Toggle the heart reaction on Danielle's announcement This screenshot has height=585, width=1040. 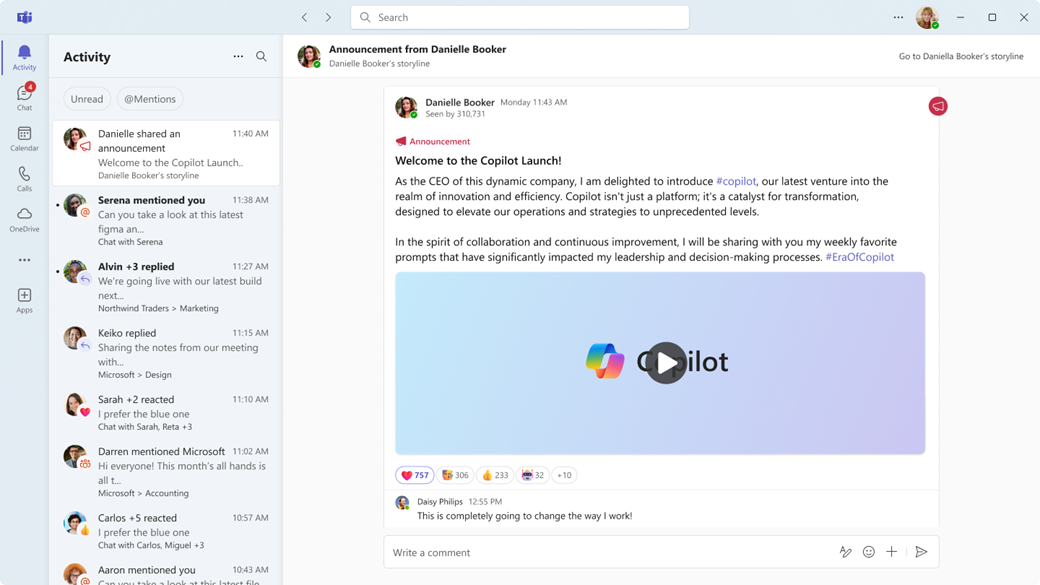tap(414, 474)
